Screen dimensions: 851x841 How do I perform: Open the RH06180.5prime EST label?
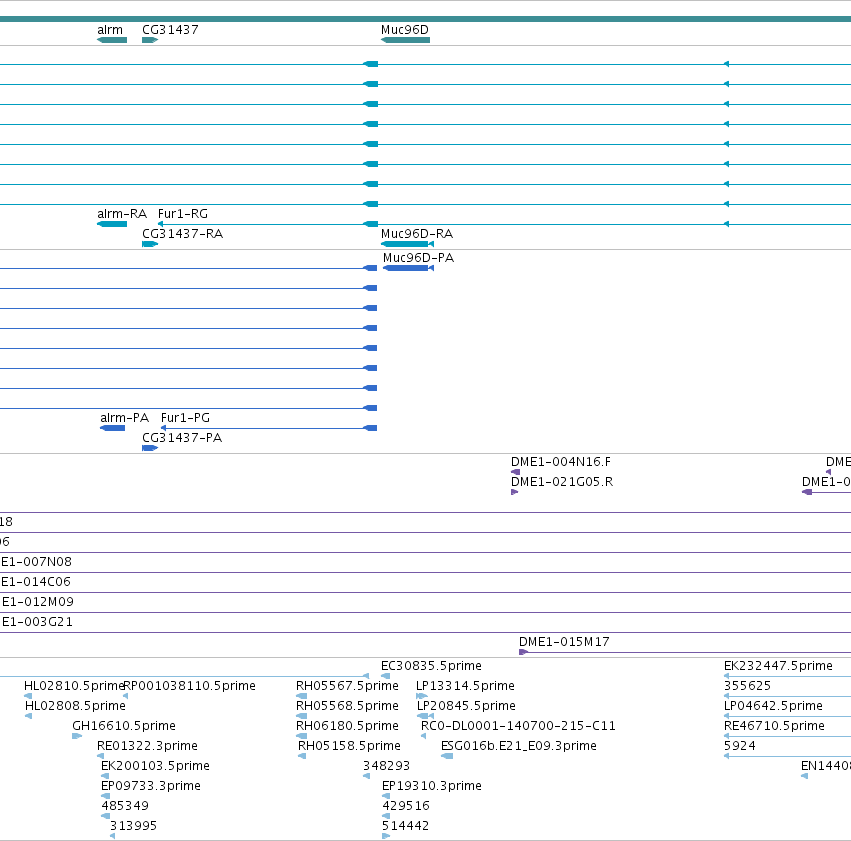(x=347, y=726)
